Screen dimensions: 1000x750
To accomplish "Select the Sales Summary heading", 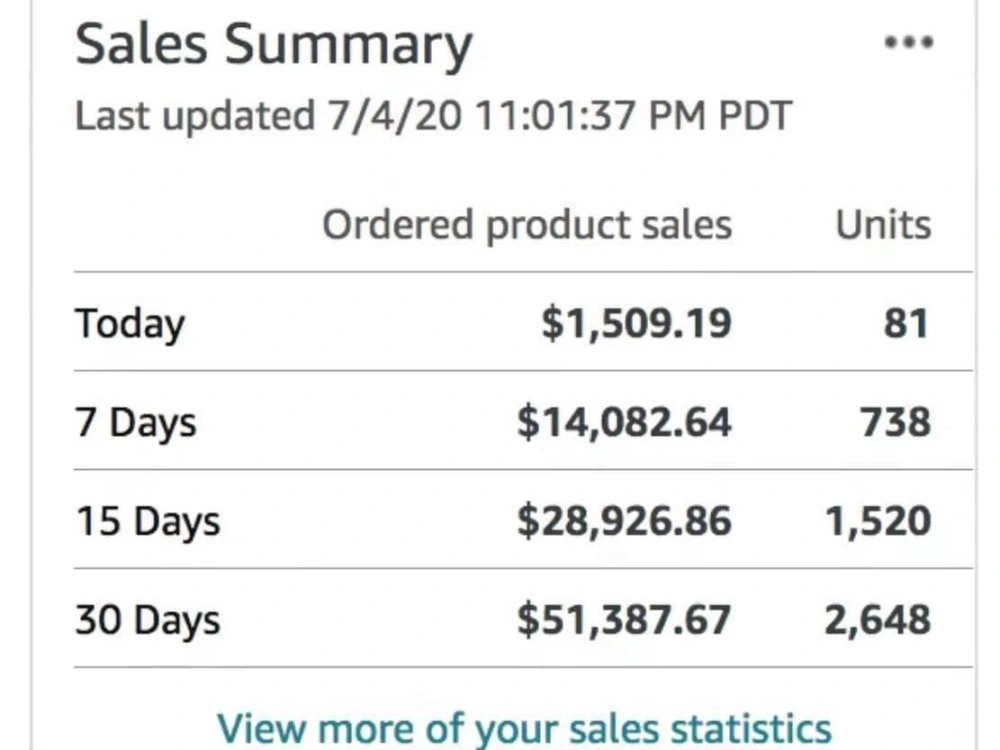I will point(274,45).
